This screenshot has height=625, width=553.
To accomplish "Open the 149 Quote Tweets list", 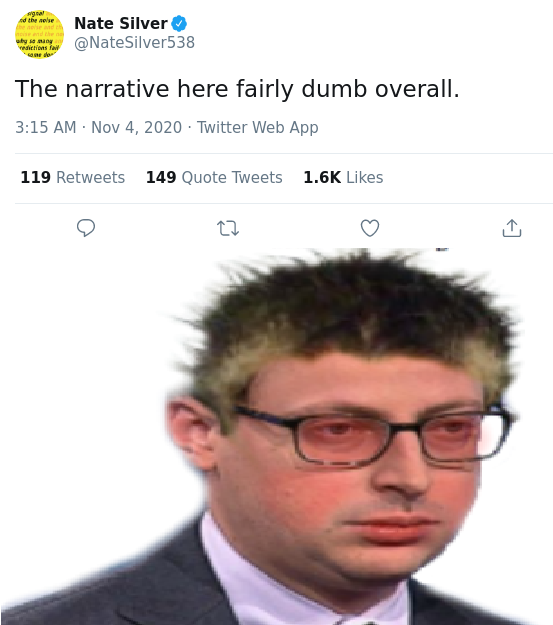I will [x=214, y=177].
